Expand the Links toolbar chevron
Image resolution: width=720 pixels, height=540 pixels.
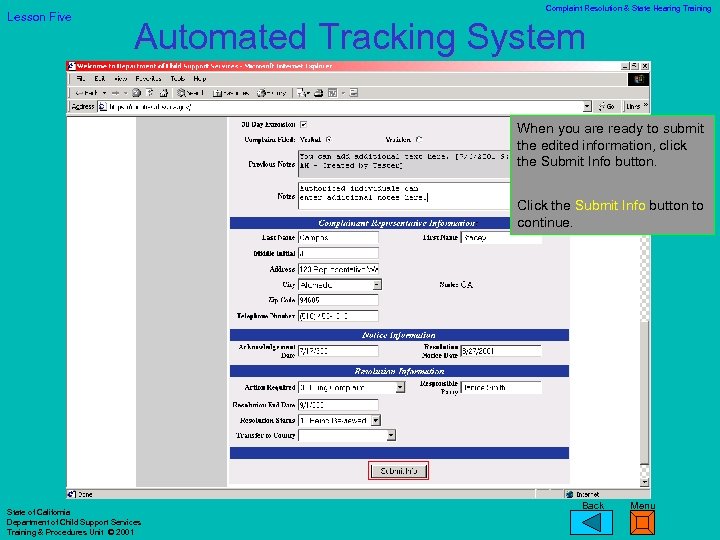coord(645,106)
